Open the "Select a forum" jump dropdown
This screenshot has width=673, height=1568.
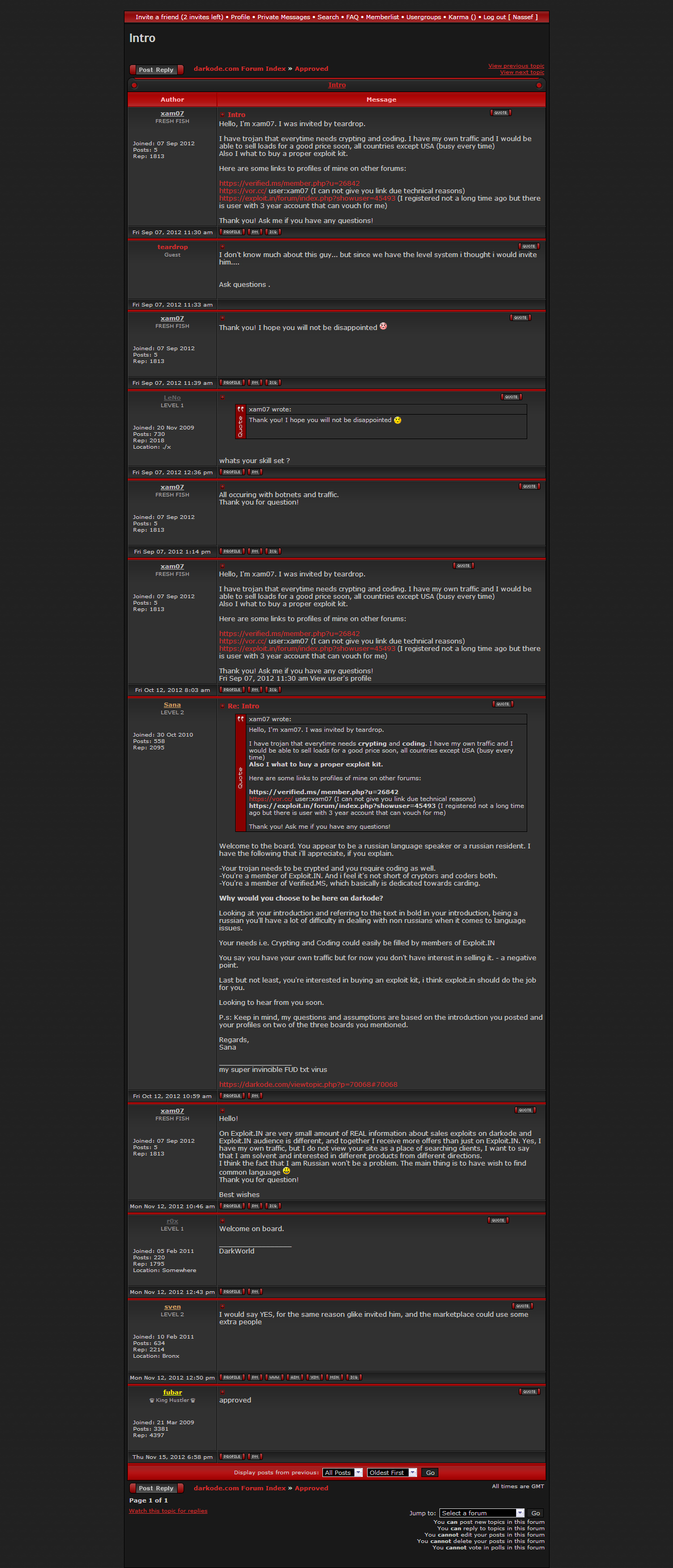click(x=481, y=1513)
